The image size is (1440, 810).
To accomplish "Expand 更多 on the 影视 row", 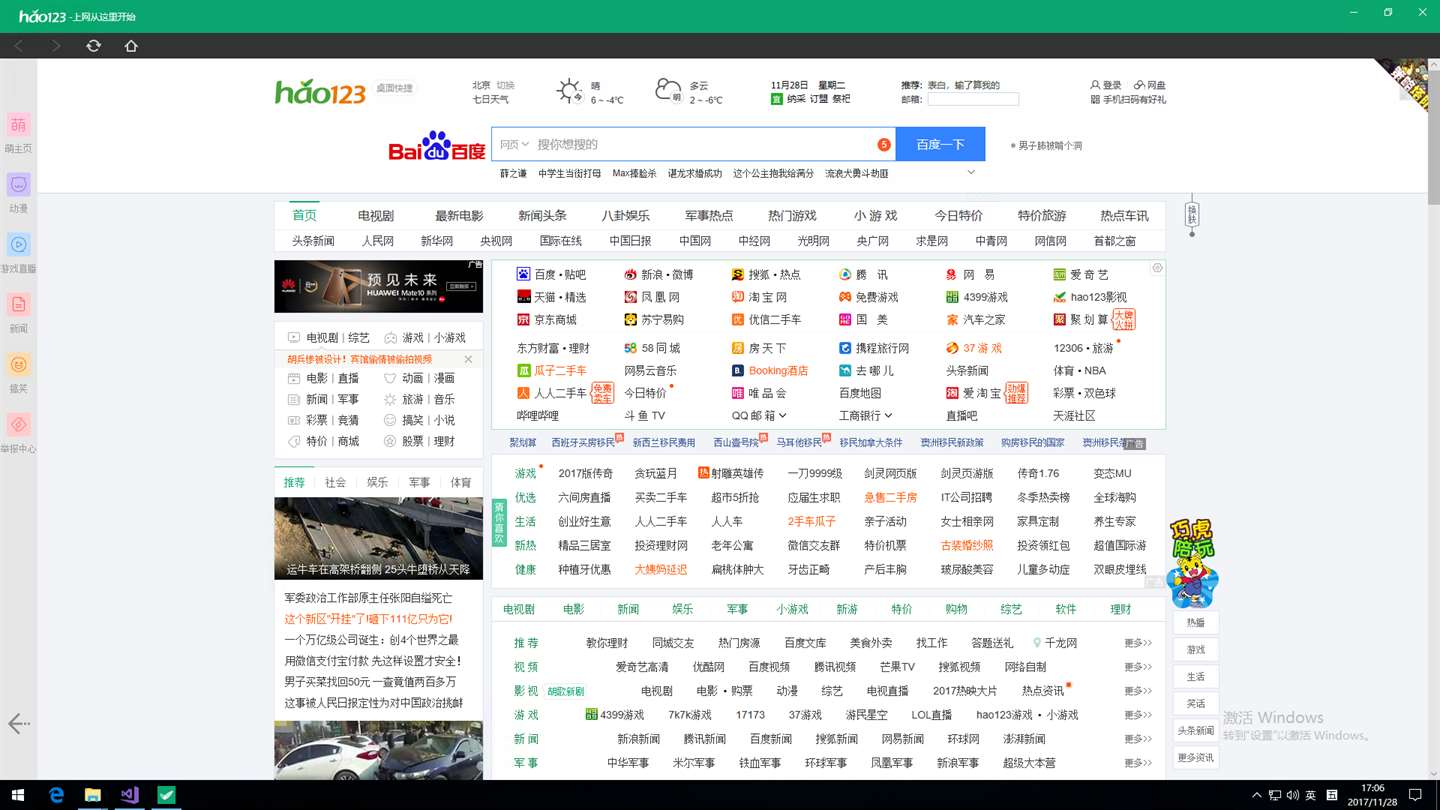I will [1138, 691].
